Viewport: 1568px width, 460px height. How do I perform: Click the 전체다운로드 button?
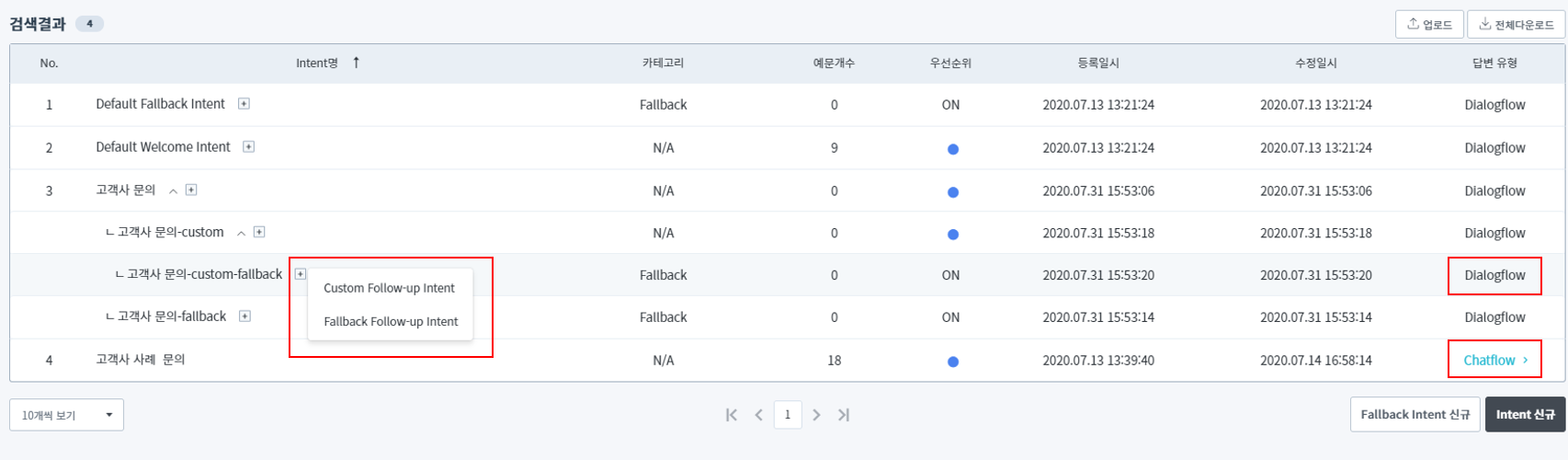(1516, 25)
